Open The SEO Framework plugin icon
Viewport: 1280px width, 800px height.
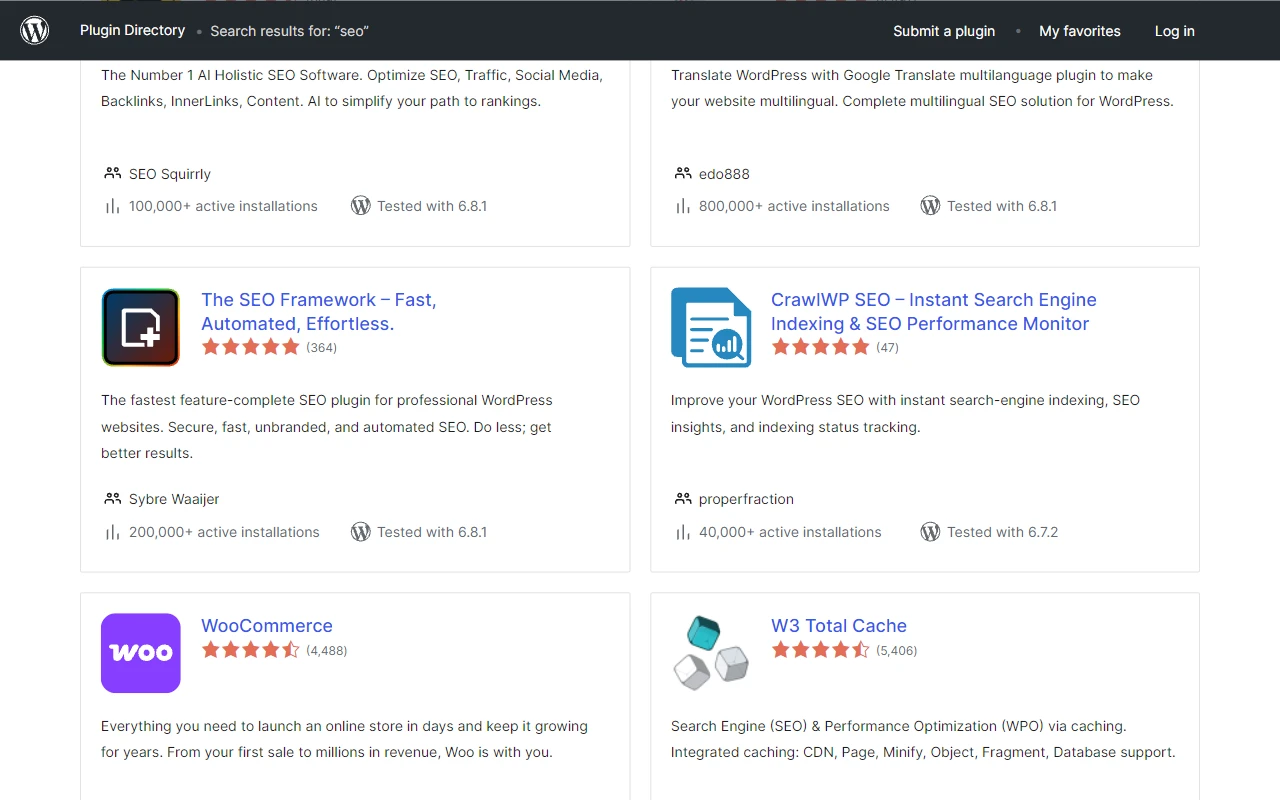point(141,327)
